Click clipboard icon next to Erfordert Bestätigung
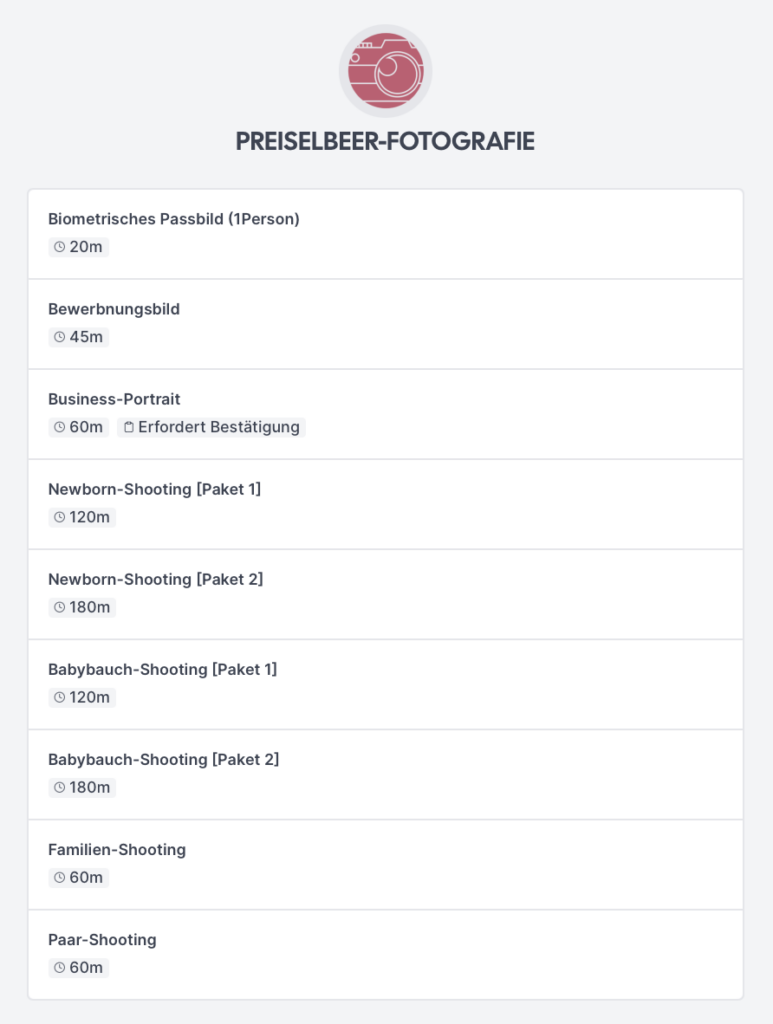The width and height of the screenshot is (773, 1024). tap(129, 427)
